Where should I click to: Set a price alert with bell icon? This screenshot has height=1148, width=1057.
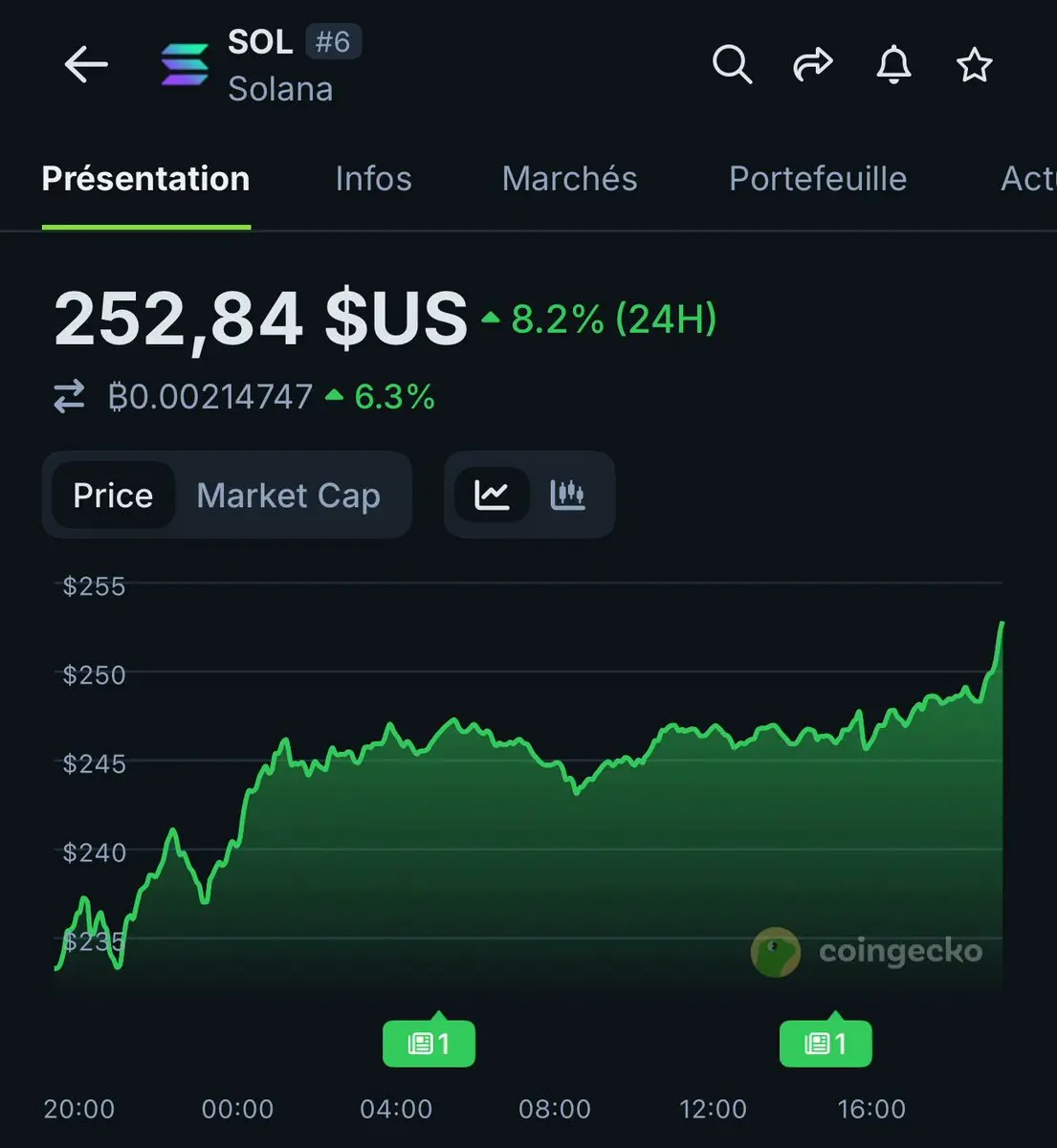pos(893,65)
